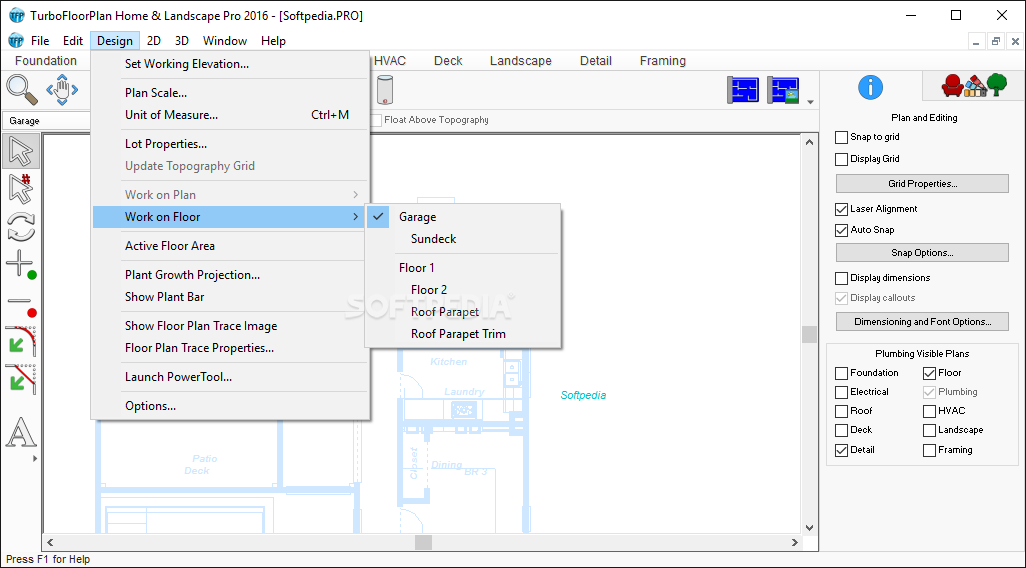Image resolution: width=1026 pixels, height=568 pixels.
Task: Click the Grid Properties button
Action: pos(922,184)
